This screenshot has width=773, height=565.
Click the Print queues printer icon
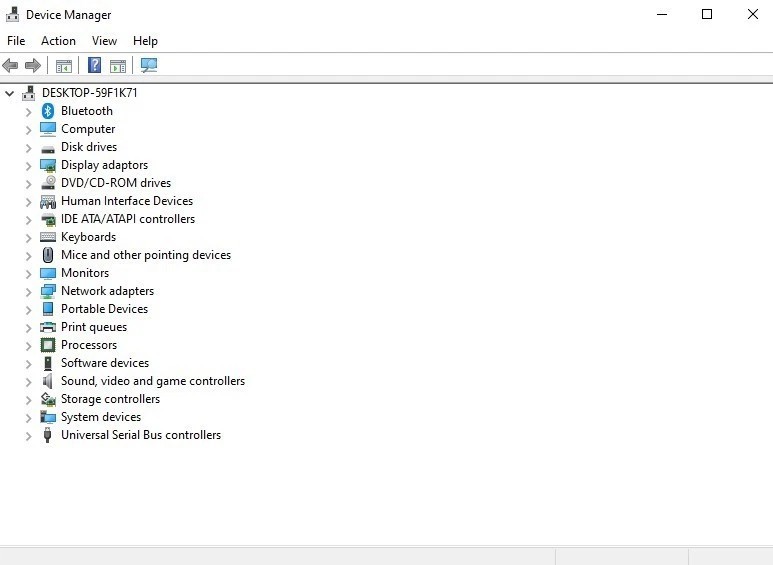tap(48, 327)
